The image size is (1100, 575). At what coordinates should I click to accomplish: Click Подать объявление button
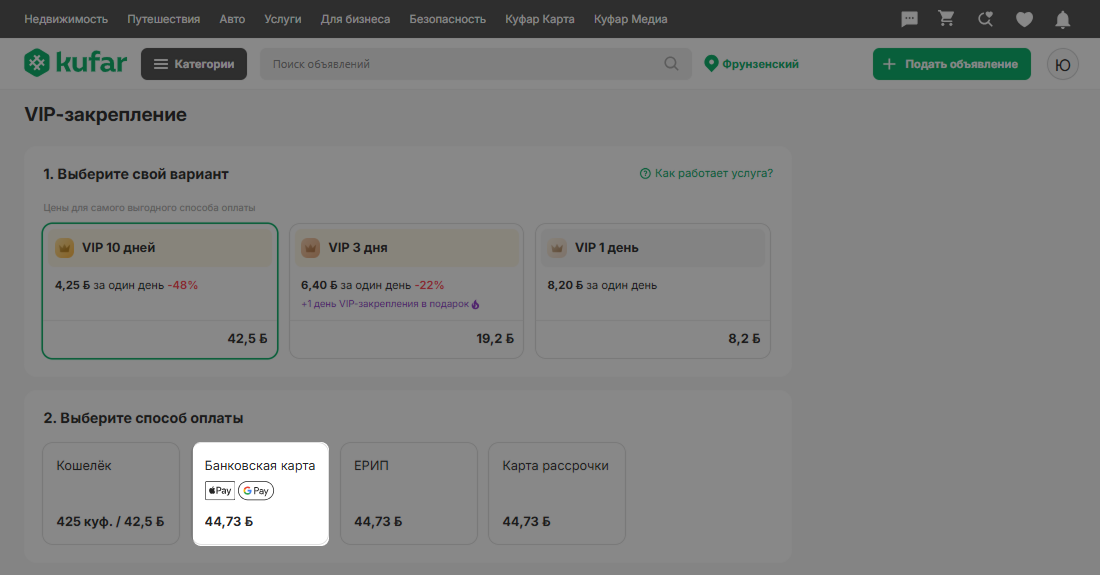(x=952, y=64)
